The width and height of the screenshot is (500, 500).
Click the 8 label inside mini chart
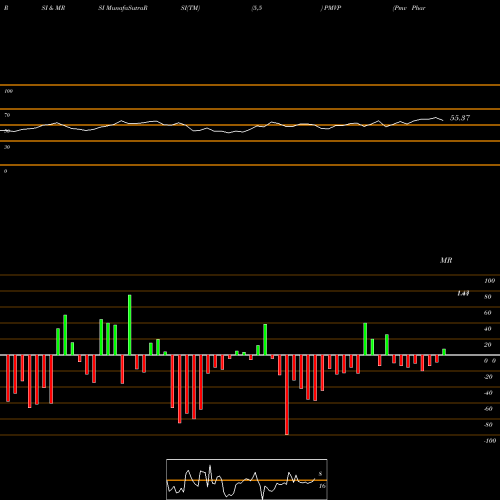(x=320, y=474)
